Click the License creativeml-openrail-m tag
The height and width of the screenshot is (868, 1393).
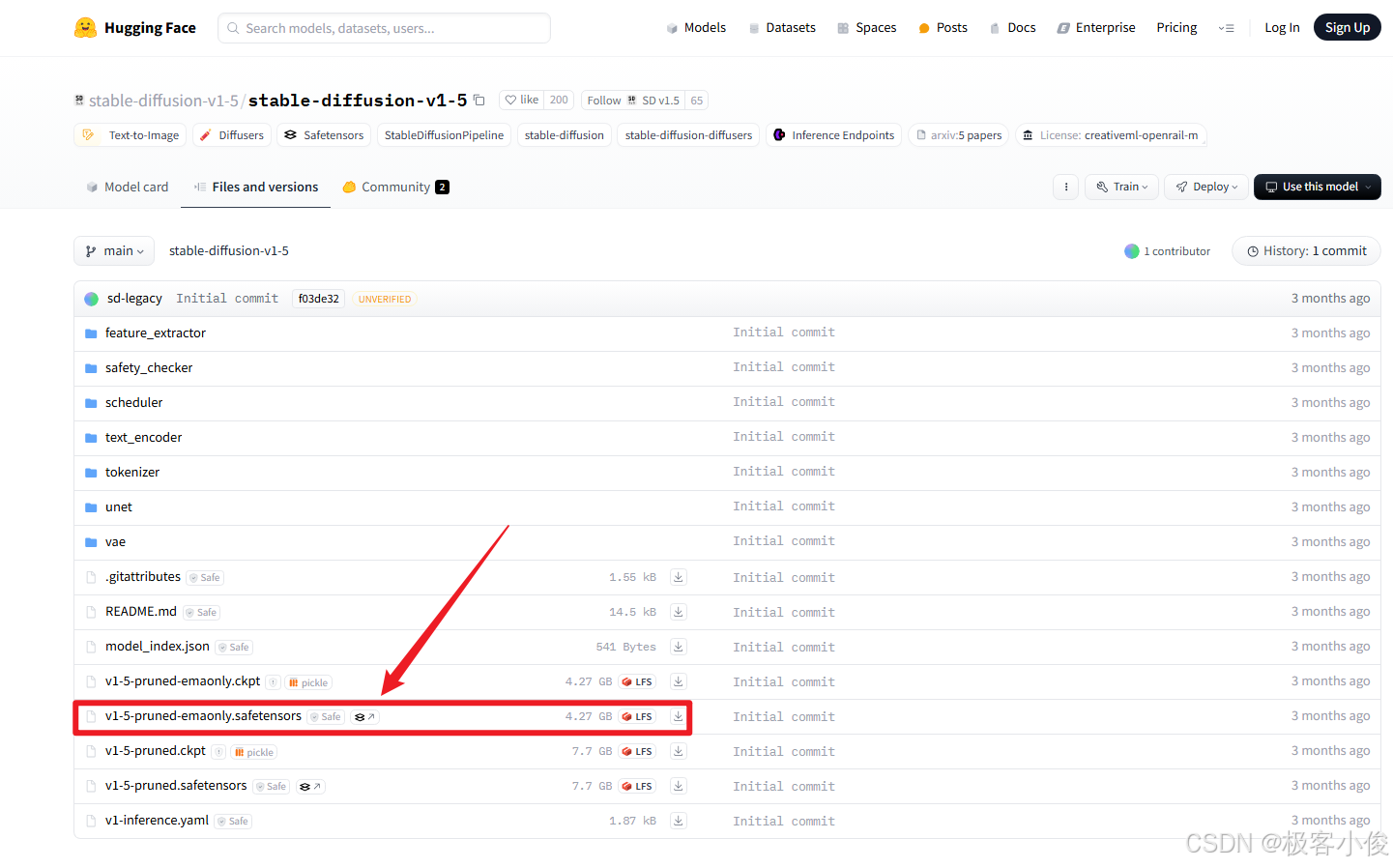point(1110,135)
